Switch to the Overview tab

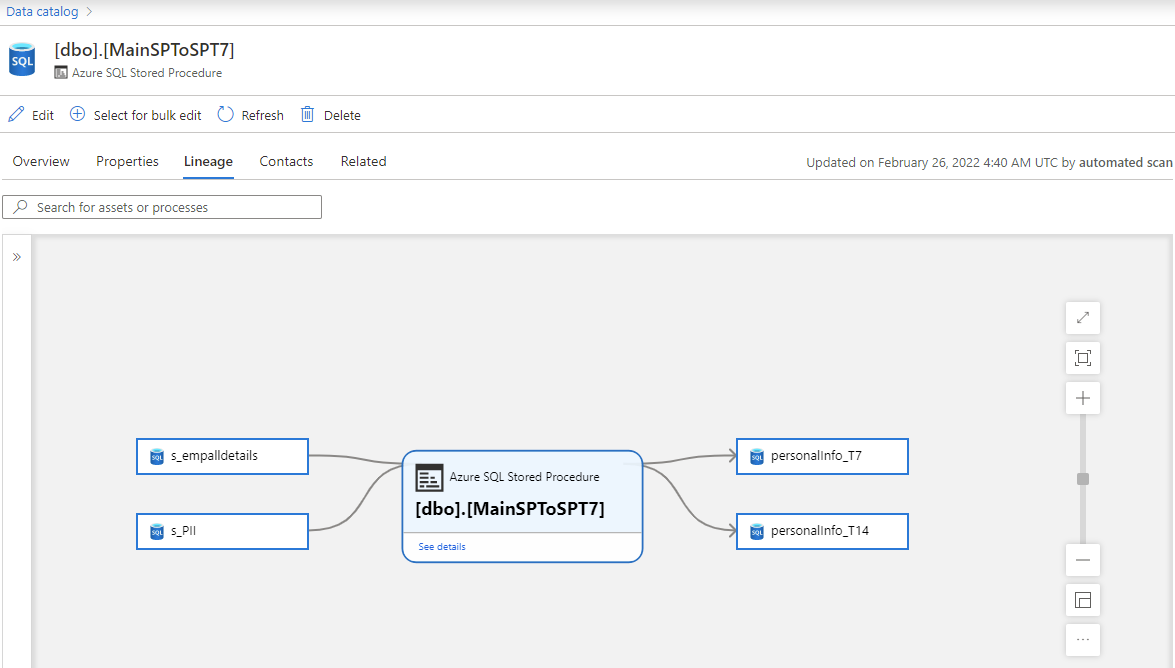coord(40,161)
